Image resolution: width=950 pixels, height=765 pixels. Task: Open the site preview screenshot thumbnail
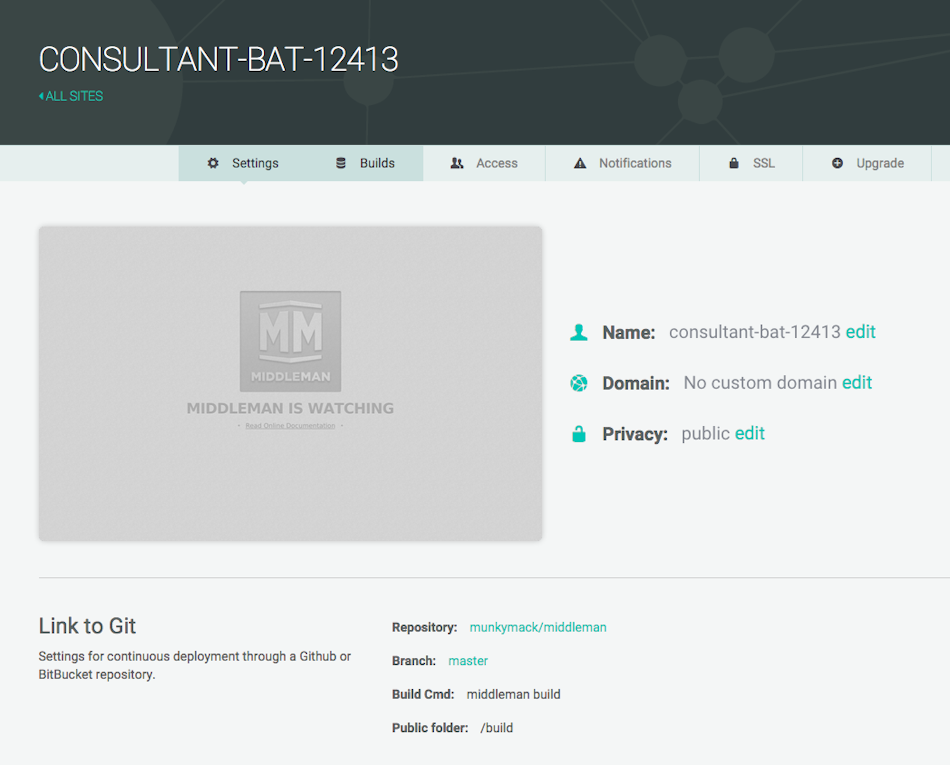click(290, 383)
